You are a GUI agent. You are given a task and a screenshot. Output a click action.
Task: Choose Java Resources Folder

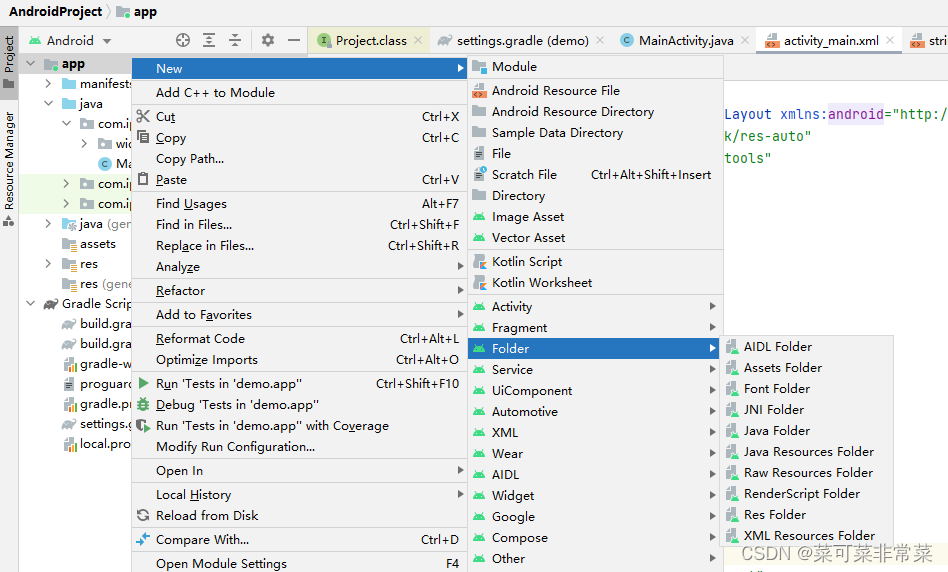808,452
